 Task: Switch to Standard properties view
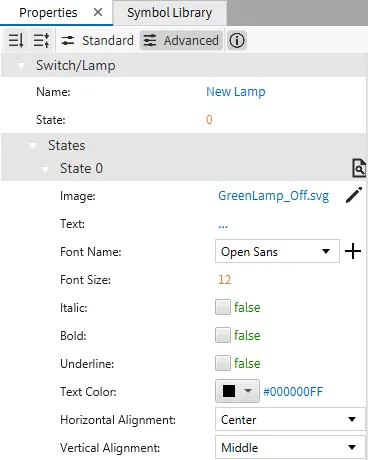coord(98,41)
